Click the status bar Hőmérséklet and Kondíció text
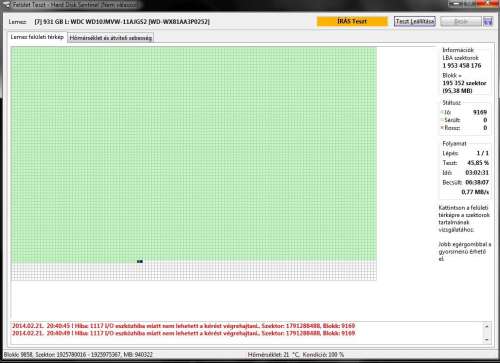 click(296, 355)
